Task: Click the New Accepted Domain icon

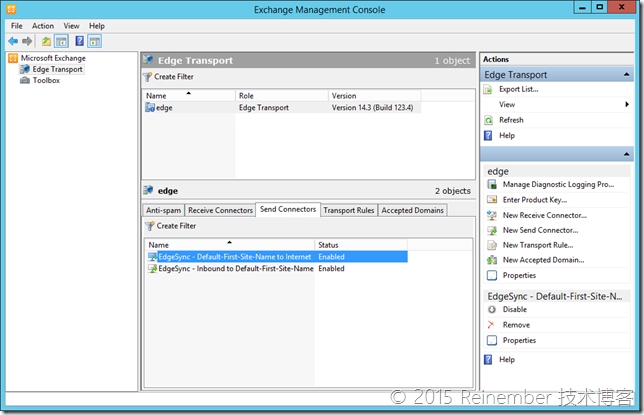Action: pos(492,260)
